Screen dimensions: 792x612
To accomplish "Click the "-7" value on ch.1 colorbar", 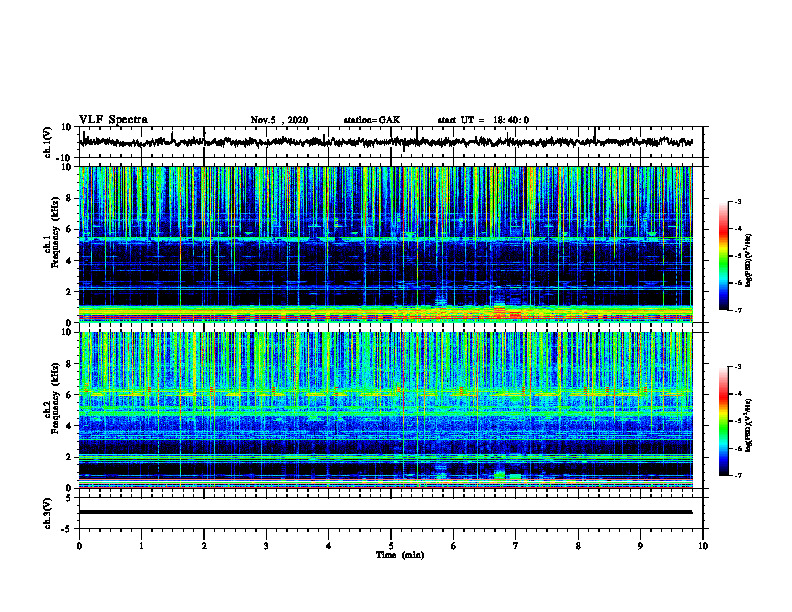I will (737, 310).
